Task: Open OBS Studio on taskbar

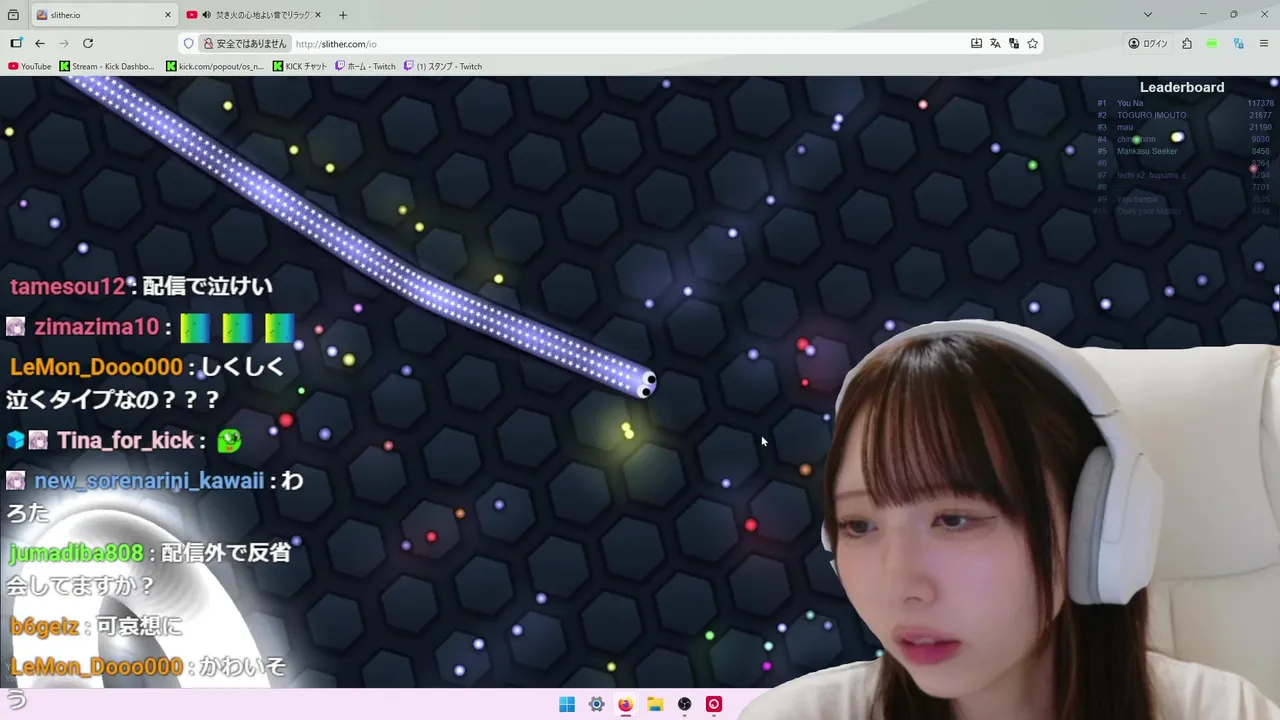Action: click(684, 704)
